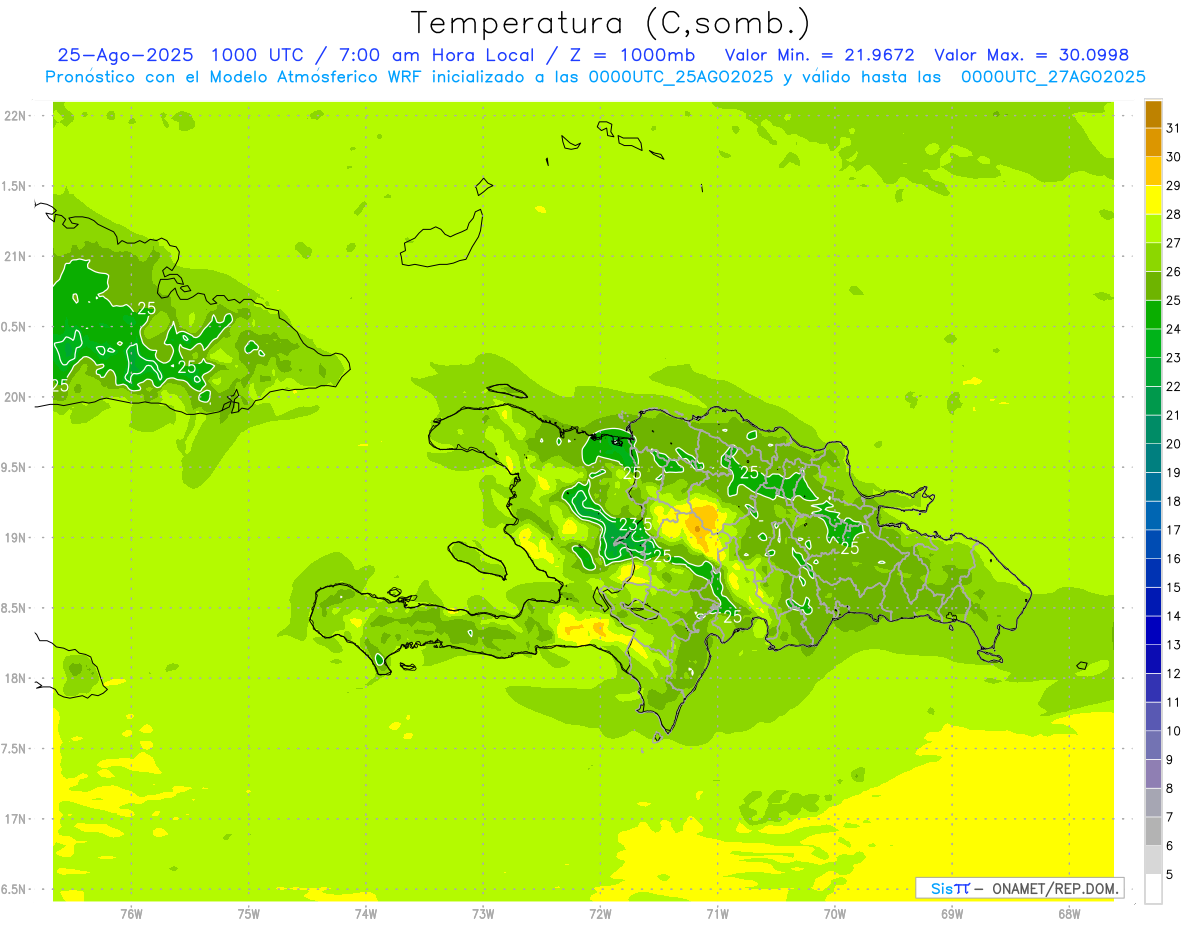
Task: Click the "7.5N" latitude tick label
Action: (x=14, y=748)
